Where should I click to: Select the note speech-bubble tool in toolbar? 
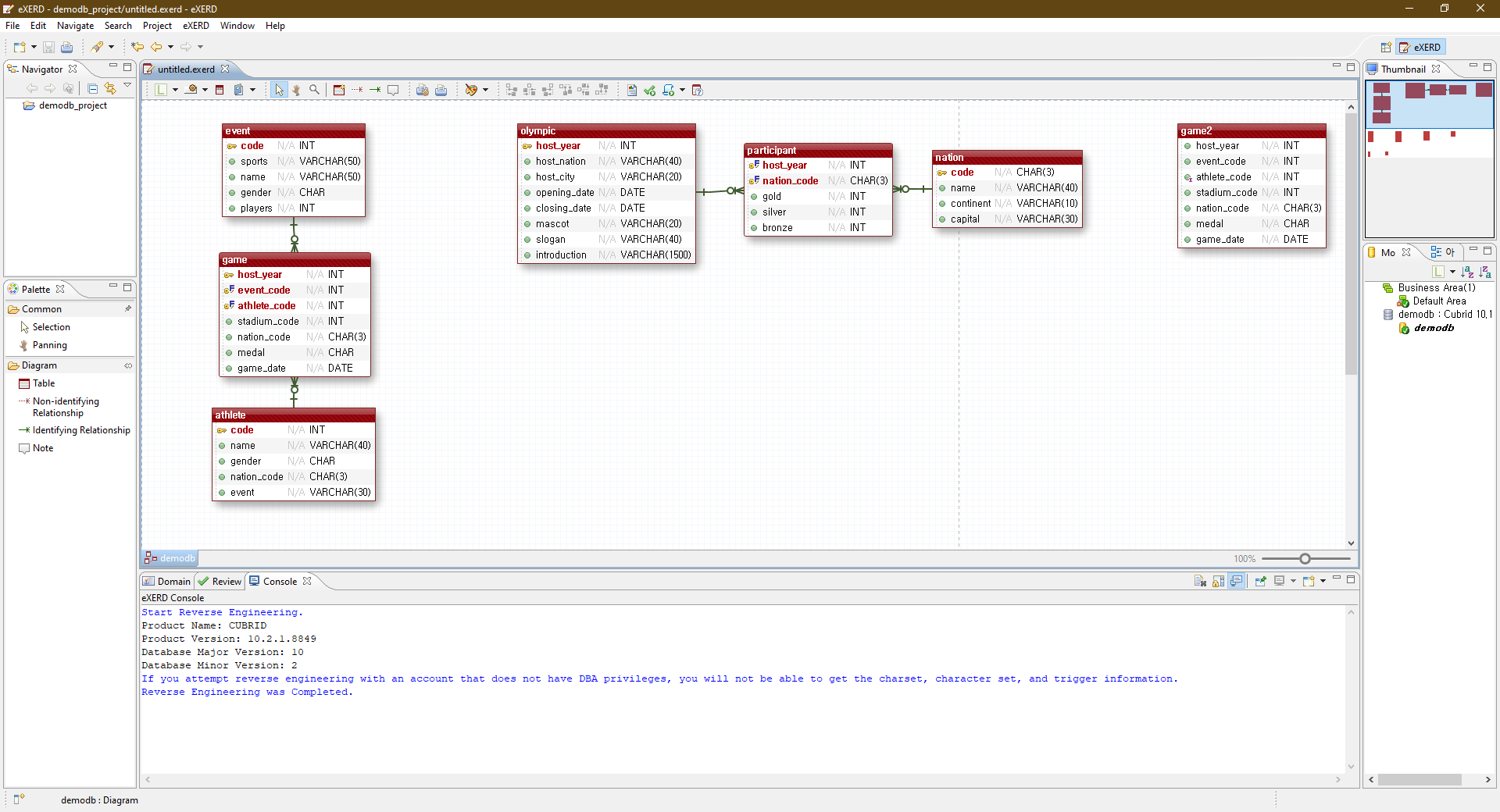393,90
